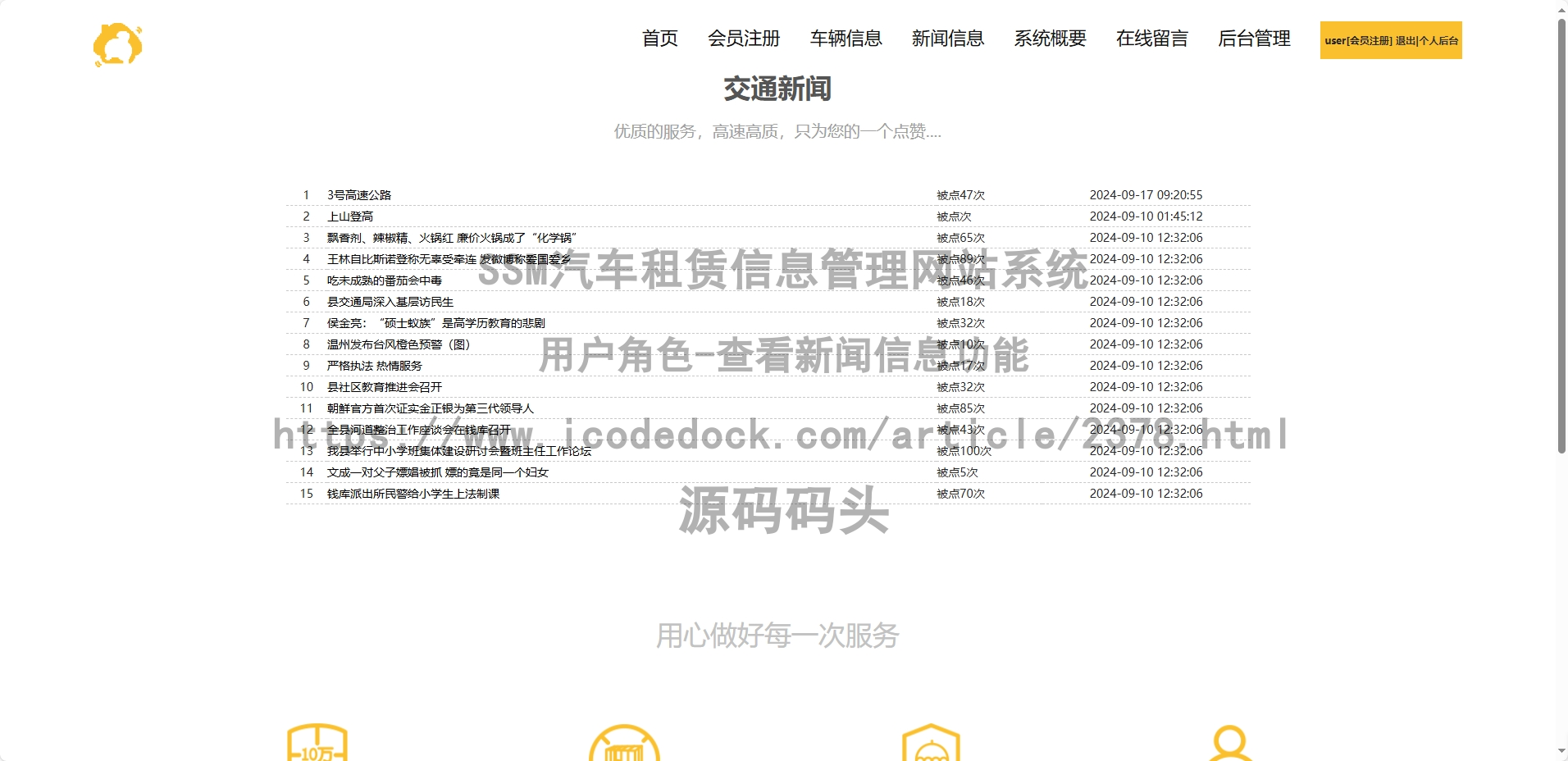Click the date 2024-09-17 09:20:55

1146,195
